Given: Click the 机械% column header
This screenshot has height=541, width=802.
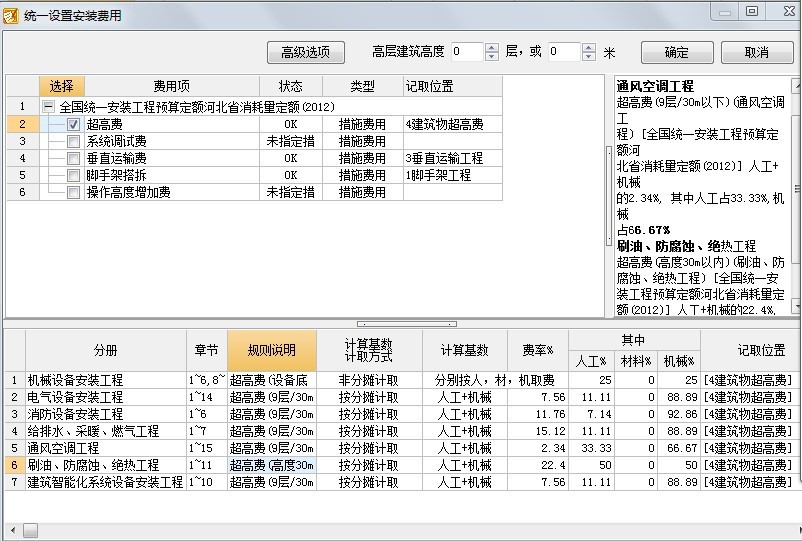Looking at the screenshot, I should pyautogui.click(x=679, y=361).
